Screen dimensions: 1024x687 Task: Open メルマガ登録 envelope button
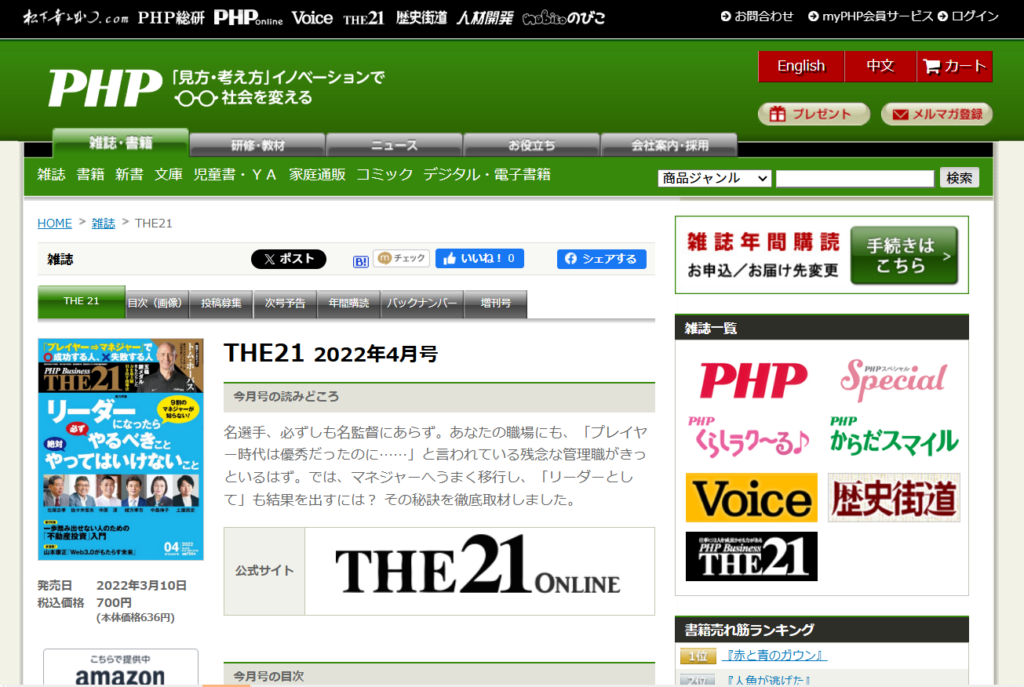(x=936, y=114)
